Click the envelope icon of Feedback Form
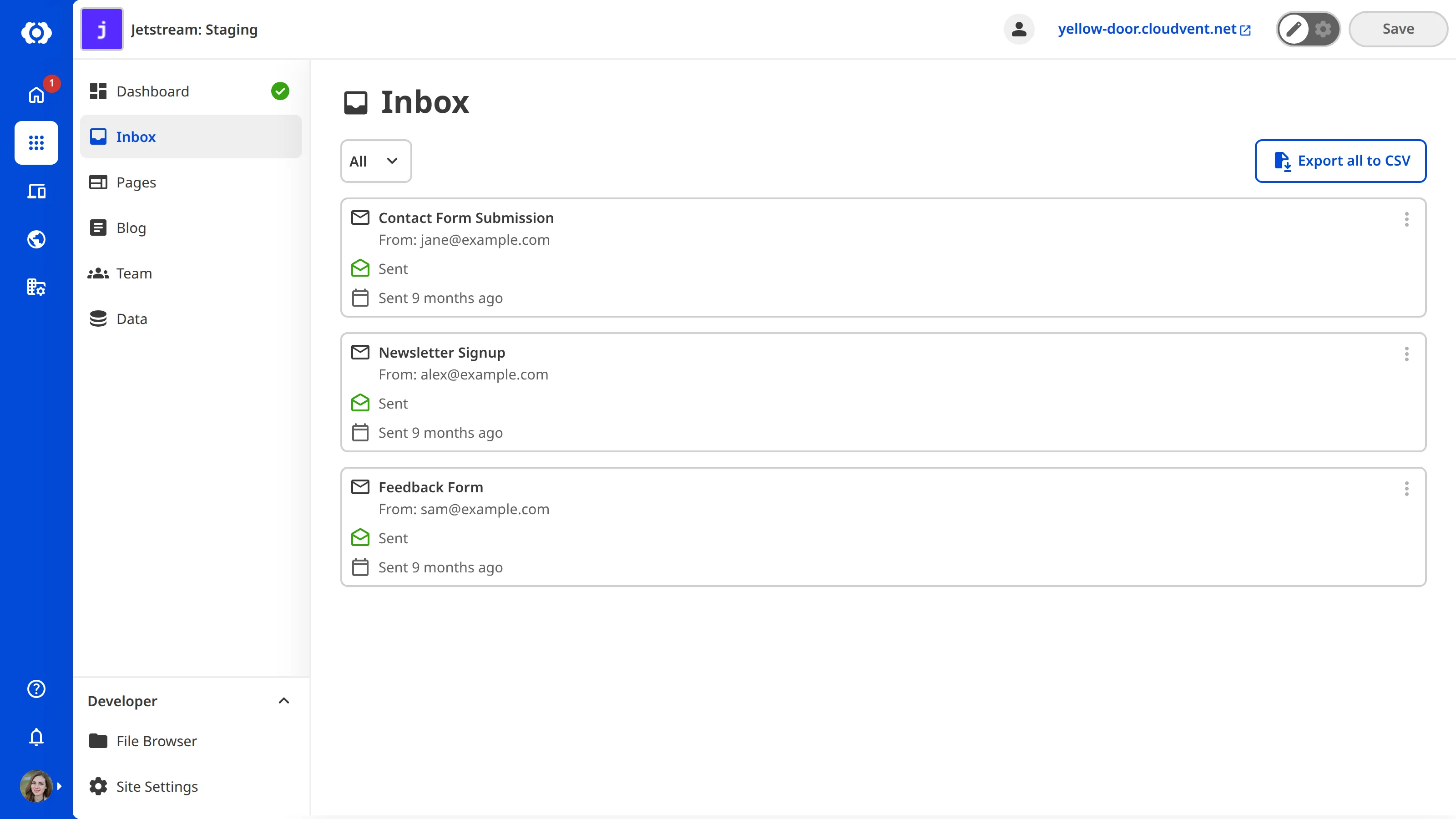1456x819 pixels. [360, 487]
